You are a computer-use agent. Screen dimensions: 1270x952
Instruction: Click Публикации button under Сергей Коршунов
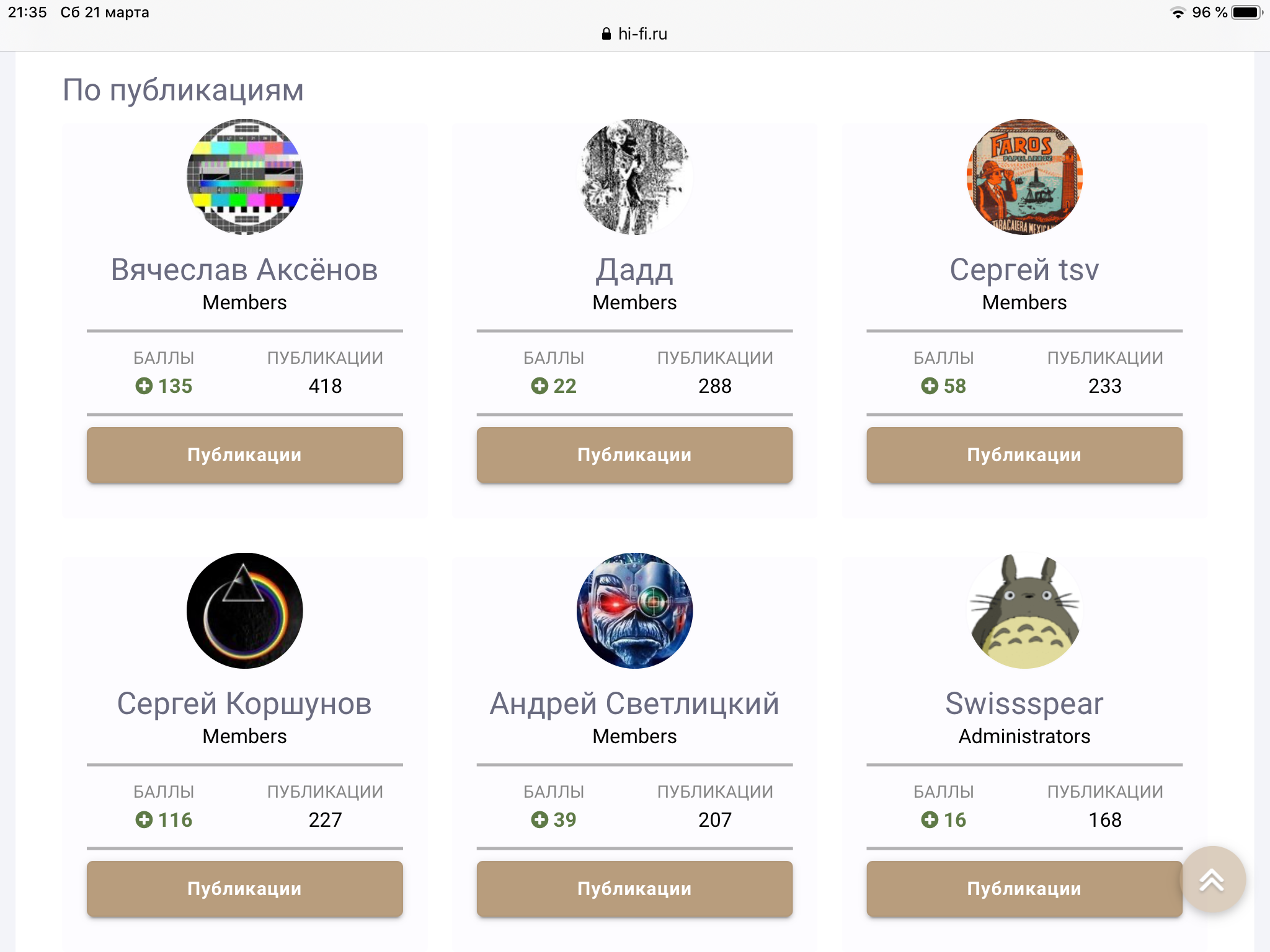pos(245,889)
